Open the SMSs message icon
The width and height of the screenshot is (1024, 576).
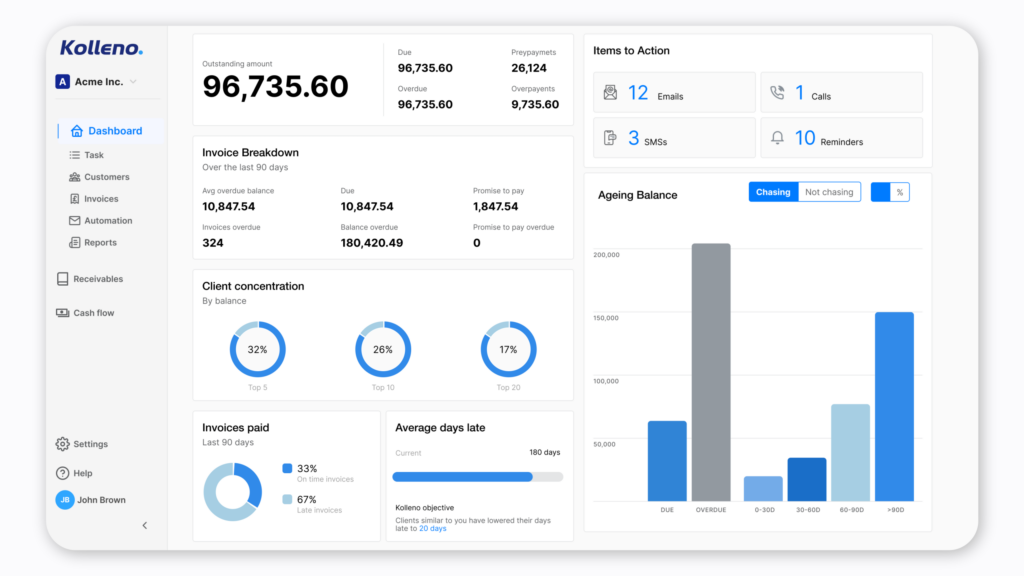pyautogui.click(x=610, y=138)
